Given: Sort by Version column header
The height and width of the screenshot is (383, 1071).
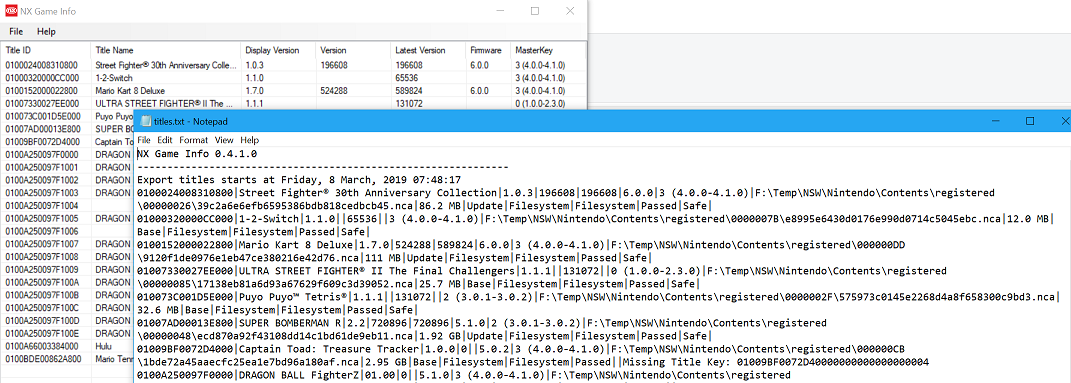Looking at the screenshot, I should (353, 51).
